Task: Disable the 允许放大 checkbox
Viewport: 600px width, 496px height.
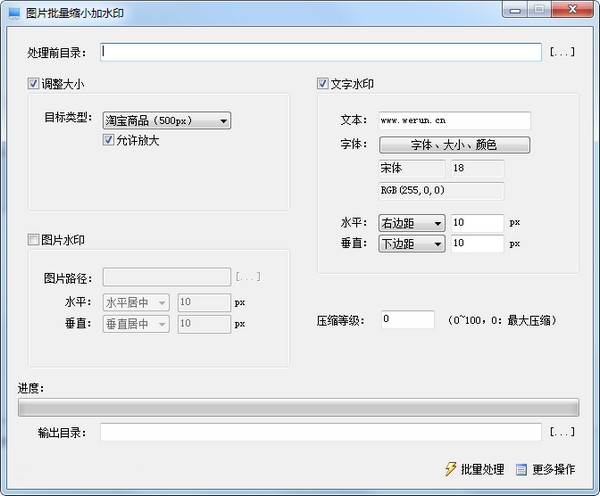Action: pos(109,140)
